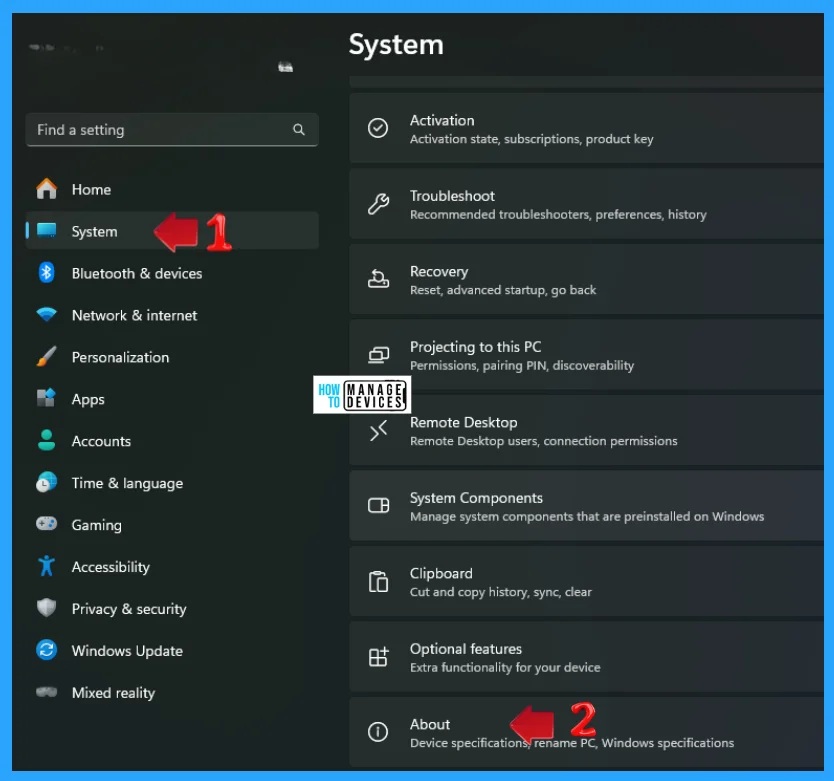Go to Accounts settings
Screen dimensions: 834x781
[172, 441]
